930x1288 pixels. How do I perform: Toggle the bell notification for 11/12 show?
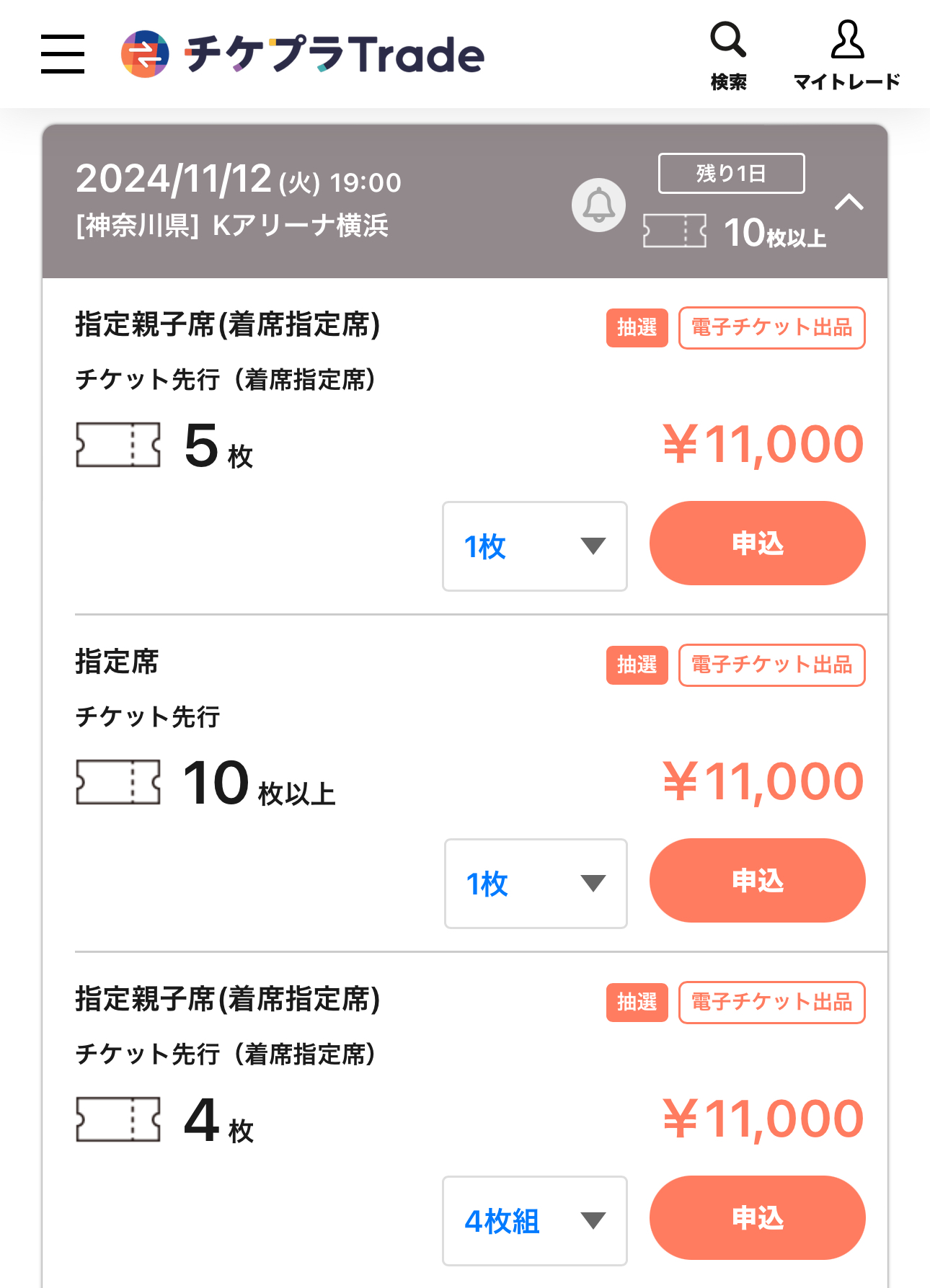pos(598,205)
